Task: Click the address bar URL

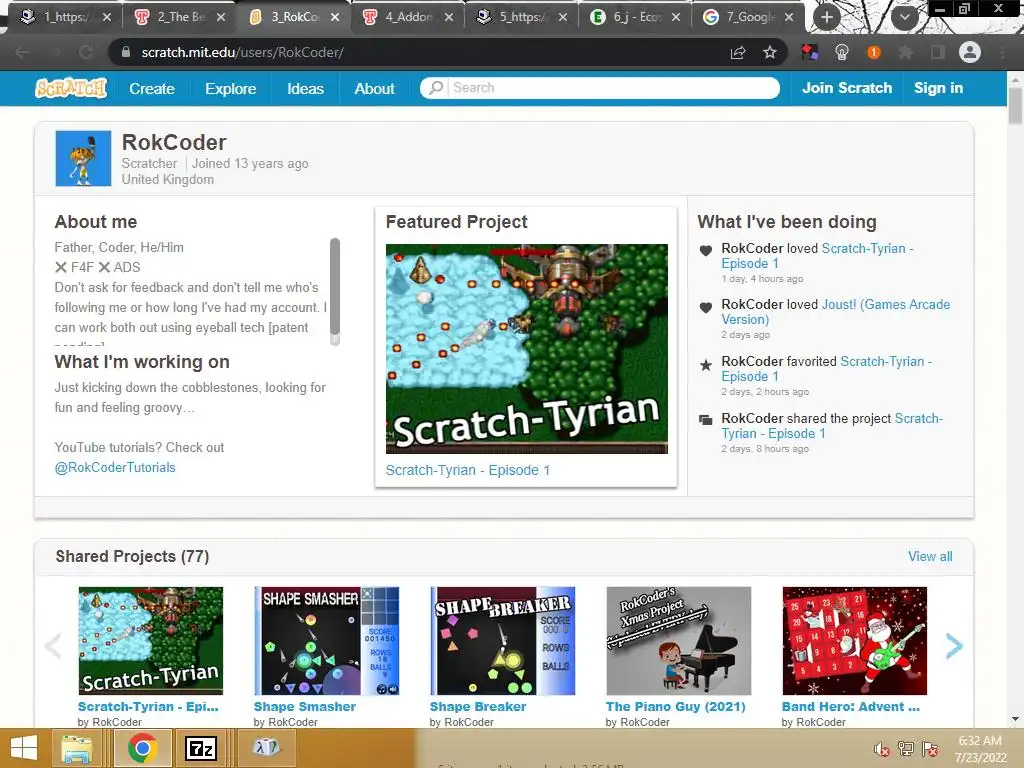Action: 242,52
